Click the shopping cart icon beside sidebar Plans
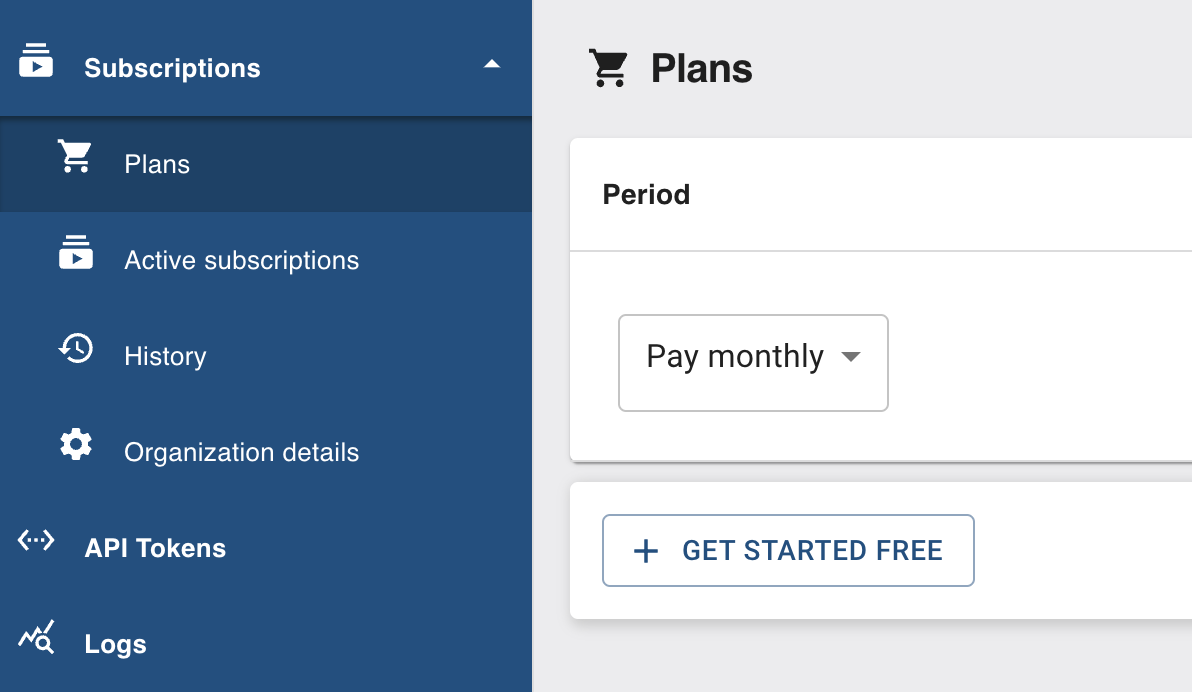The height and width of the screenshot is (692, 1192). [x=75, y=157]
